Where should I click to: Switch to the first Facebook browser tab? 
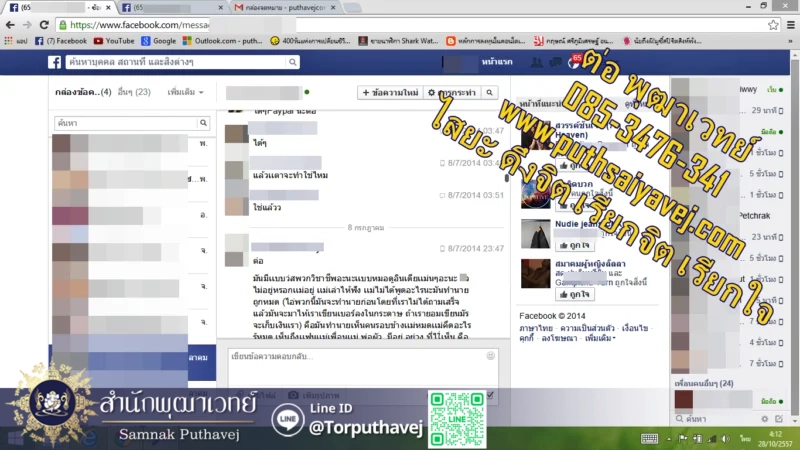[x=60, y=8]
